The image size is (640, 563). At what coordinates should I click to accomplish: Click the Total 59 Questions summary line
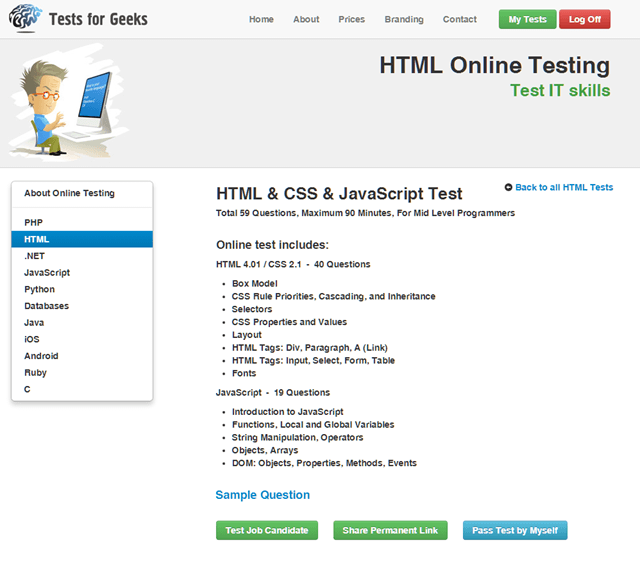365,213
